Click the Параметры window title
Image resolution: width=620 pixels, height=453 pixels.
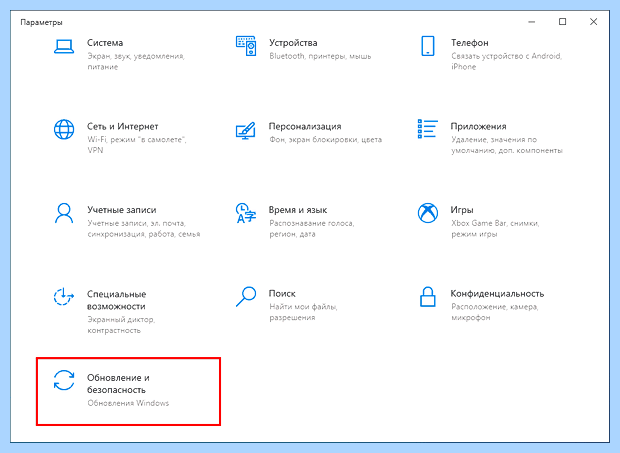coord(42,22)
